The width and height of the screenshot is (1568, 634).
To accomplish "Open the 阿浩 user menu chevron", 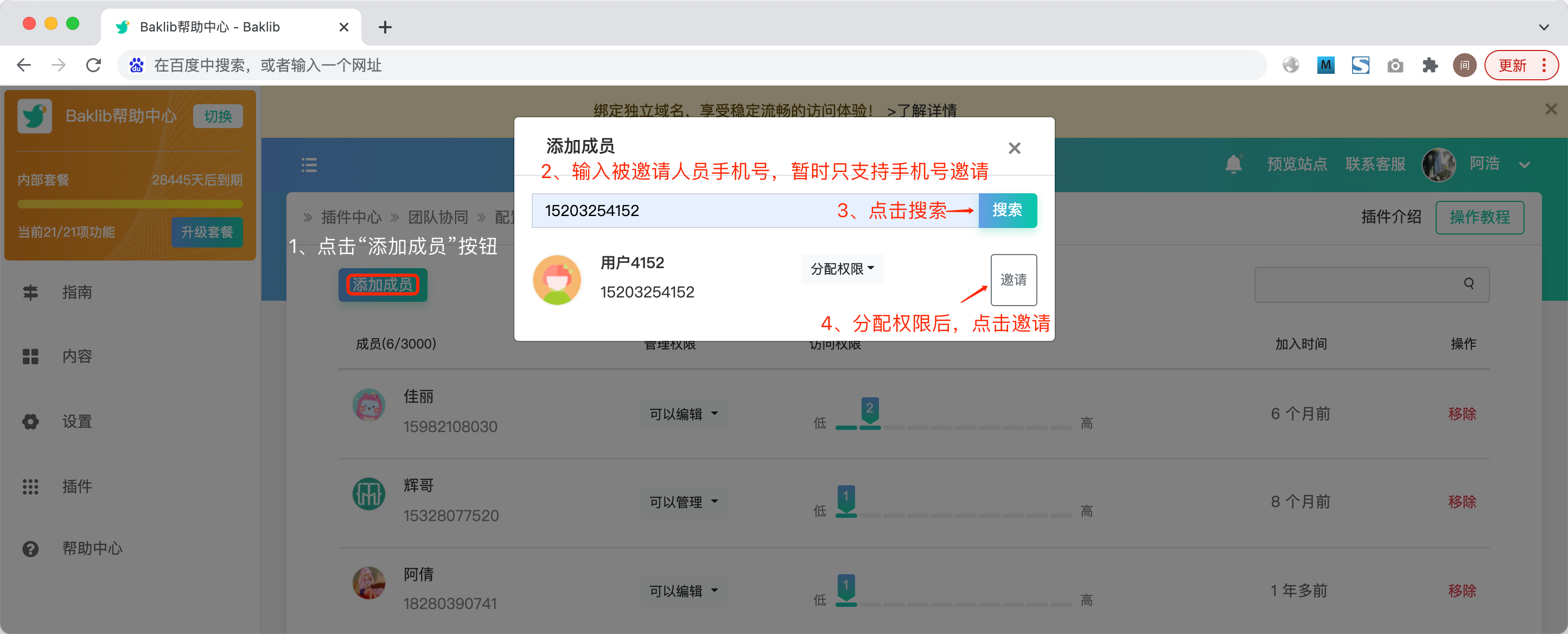I will pyautogui.click(x=1524, y=164).
